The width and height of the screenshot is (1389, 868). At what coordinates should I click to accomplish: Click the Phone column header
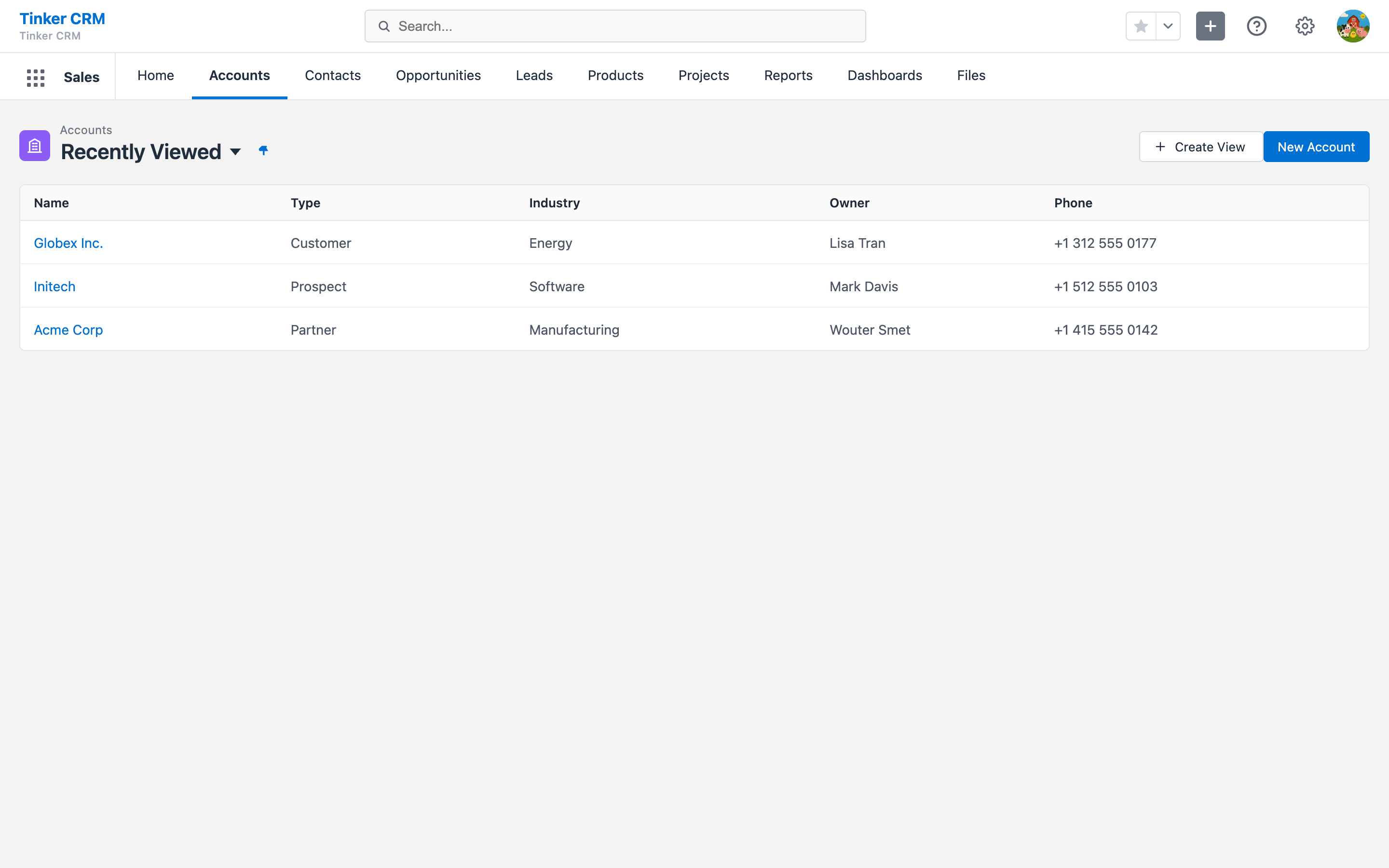(x=1073, y=203)
